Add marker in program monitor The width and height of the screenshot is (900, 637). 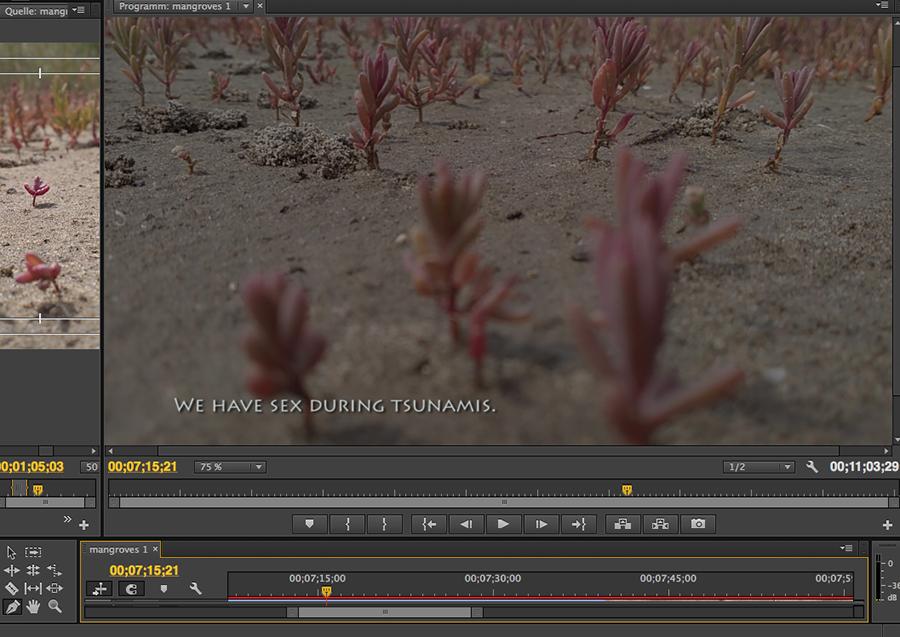coord(309,524)
